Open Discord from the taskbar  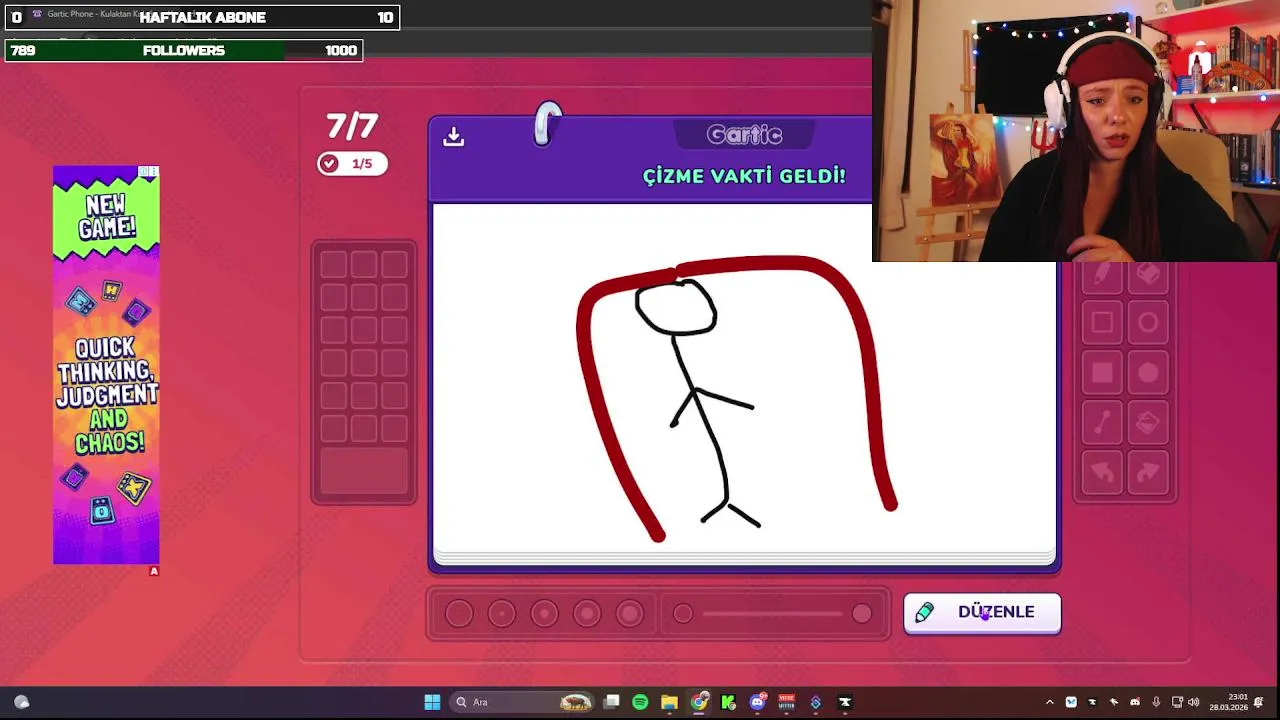tap(757, 702)
